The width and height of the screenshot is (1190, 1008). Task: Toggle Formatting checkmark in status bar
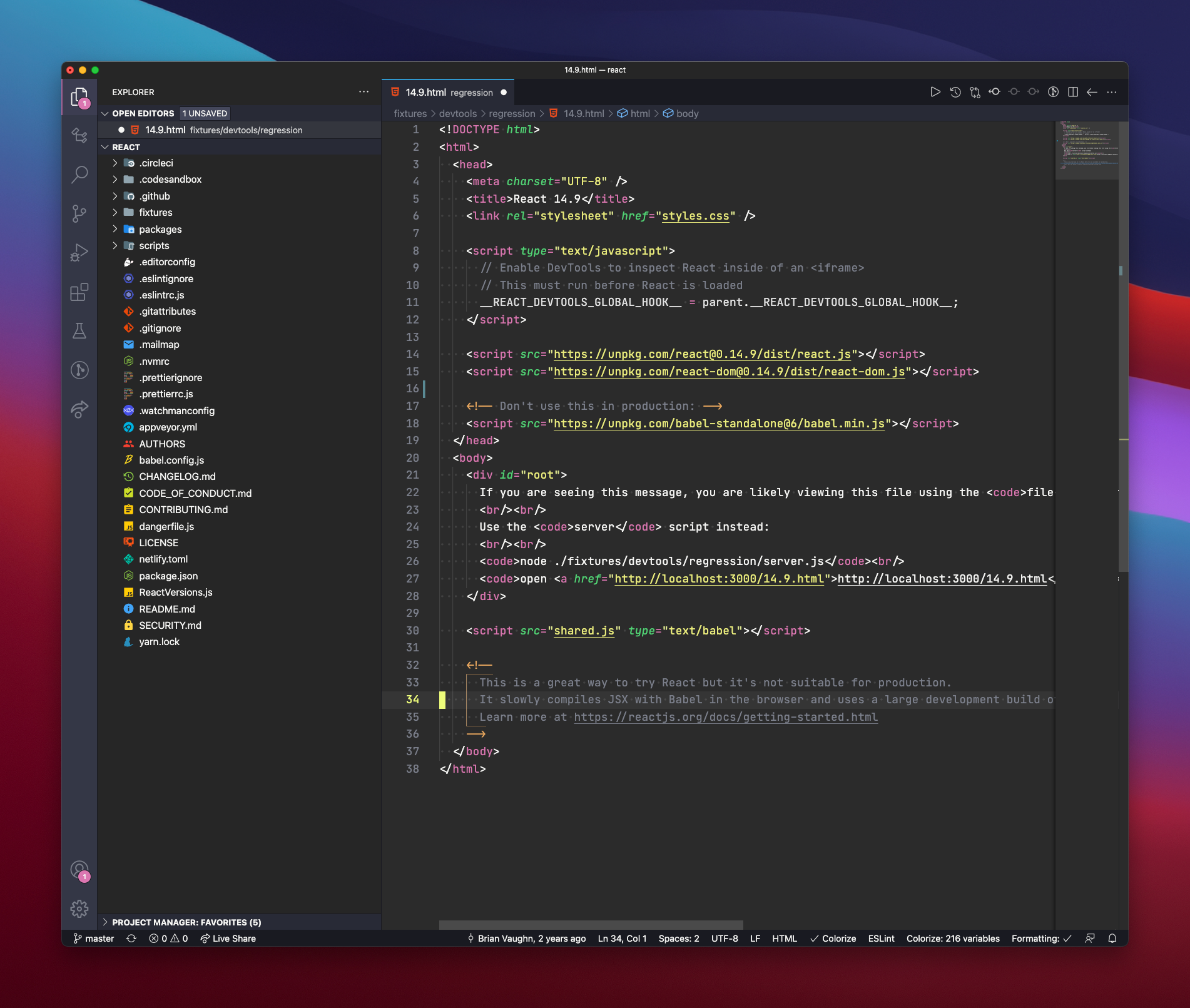1042,939
